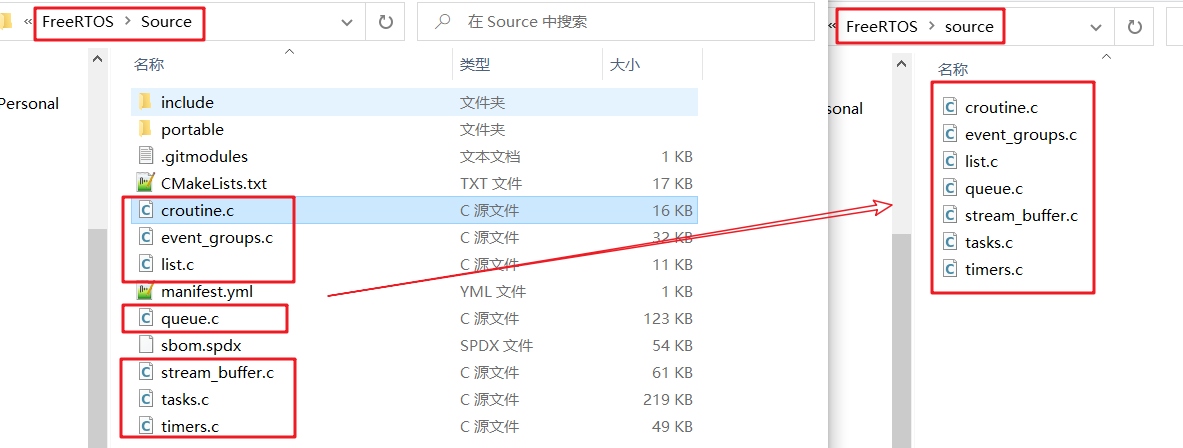Select the '文件夹' type cell of portable

point(482,129)
